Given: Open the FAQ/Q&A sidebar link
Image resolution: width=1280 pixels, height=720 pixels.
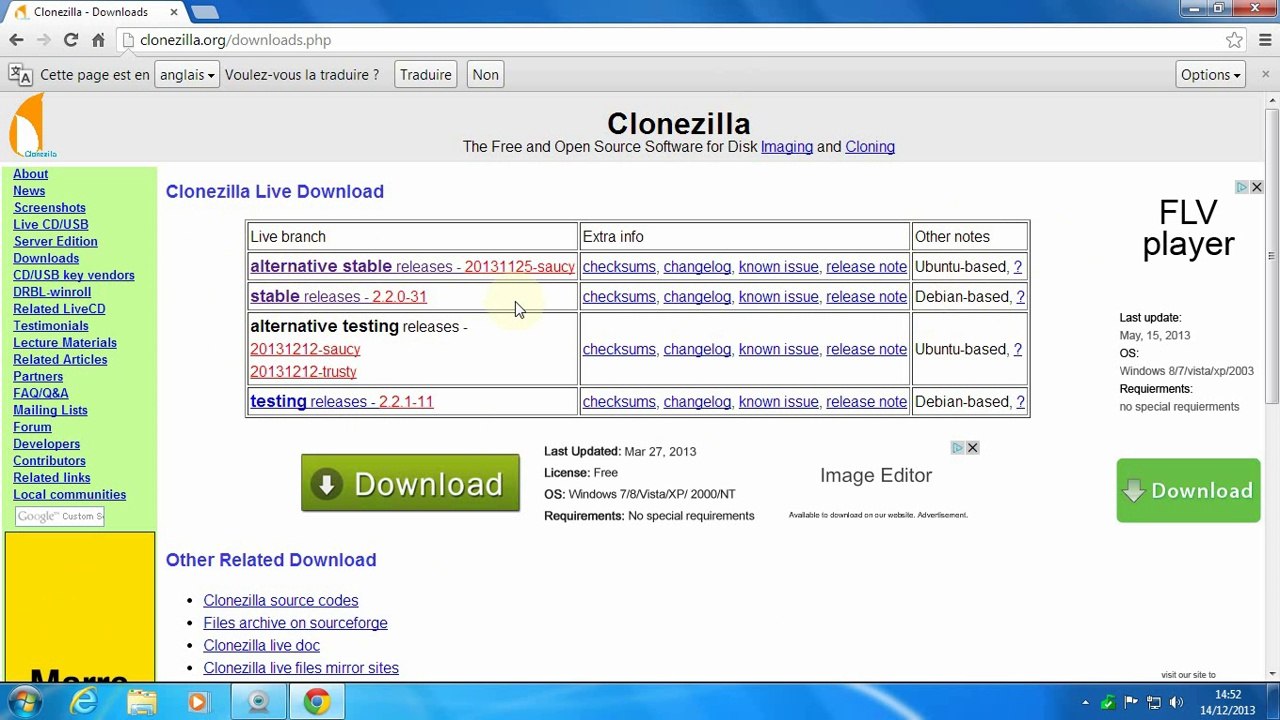Looking at the screenshot, I should [x=41, y=393].
